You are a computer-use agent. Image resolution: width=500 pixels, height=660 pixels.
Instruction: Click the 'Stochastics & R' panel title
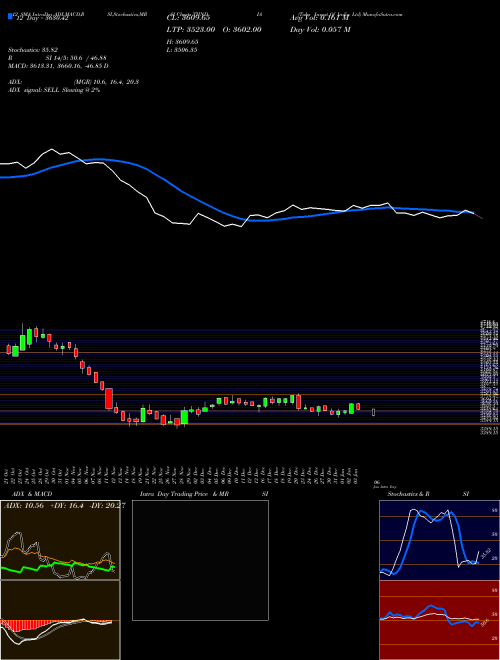click(409, 494)
